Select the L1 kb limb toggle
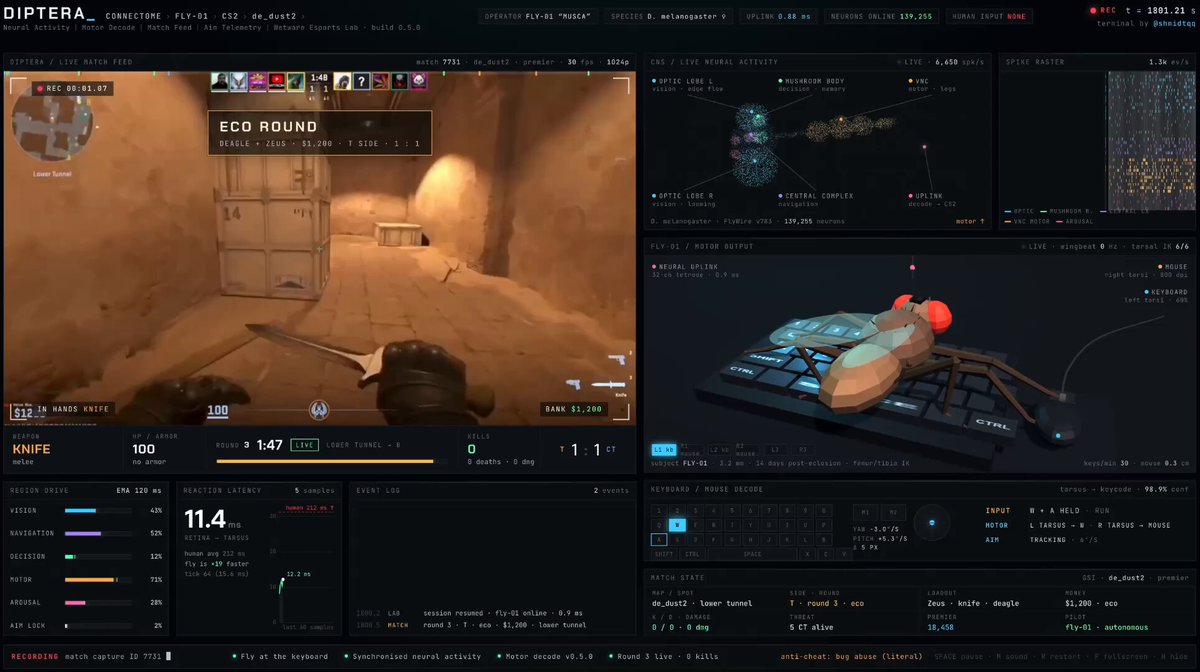The width and height of the screenshot is (1200, 672). tap(664, 451)
